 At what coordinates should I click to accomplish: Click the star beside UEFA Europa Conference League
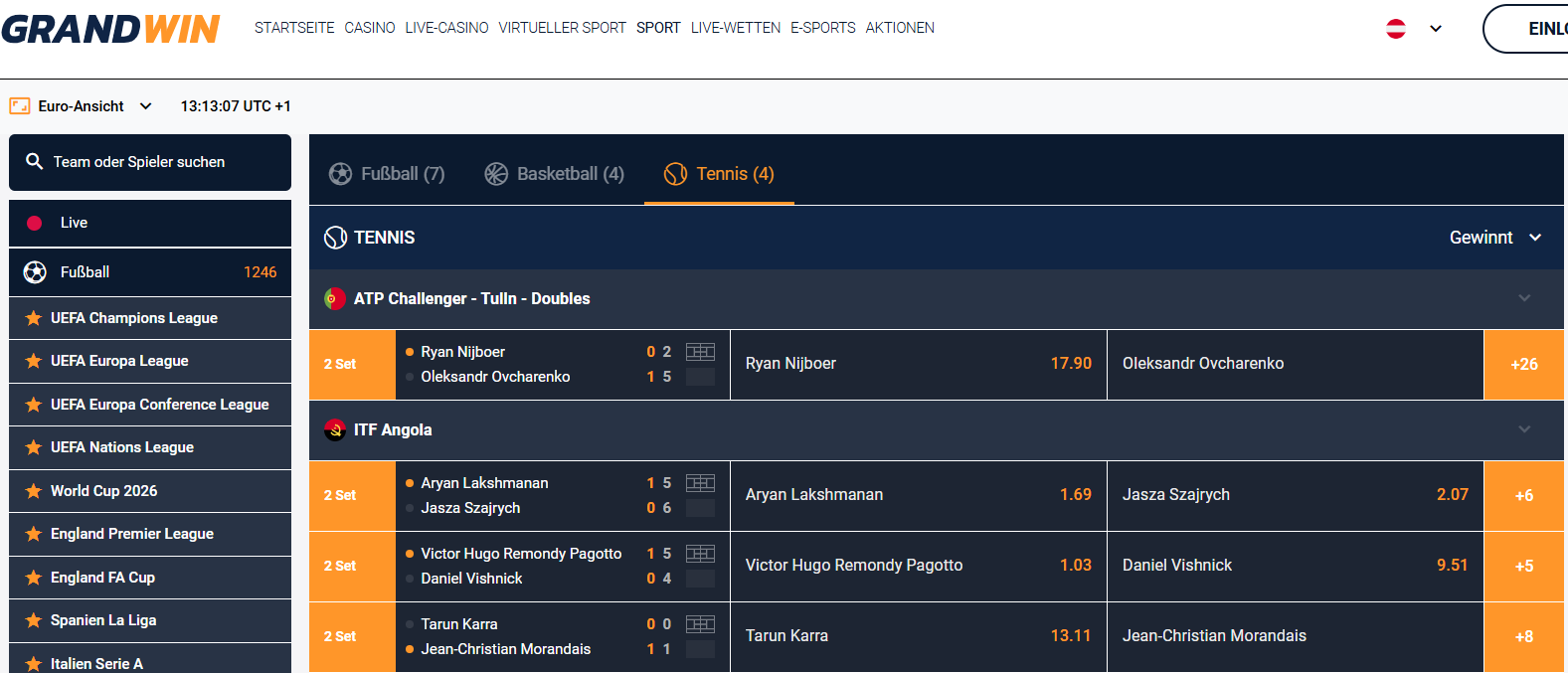tap(33, 405)
